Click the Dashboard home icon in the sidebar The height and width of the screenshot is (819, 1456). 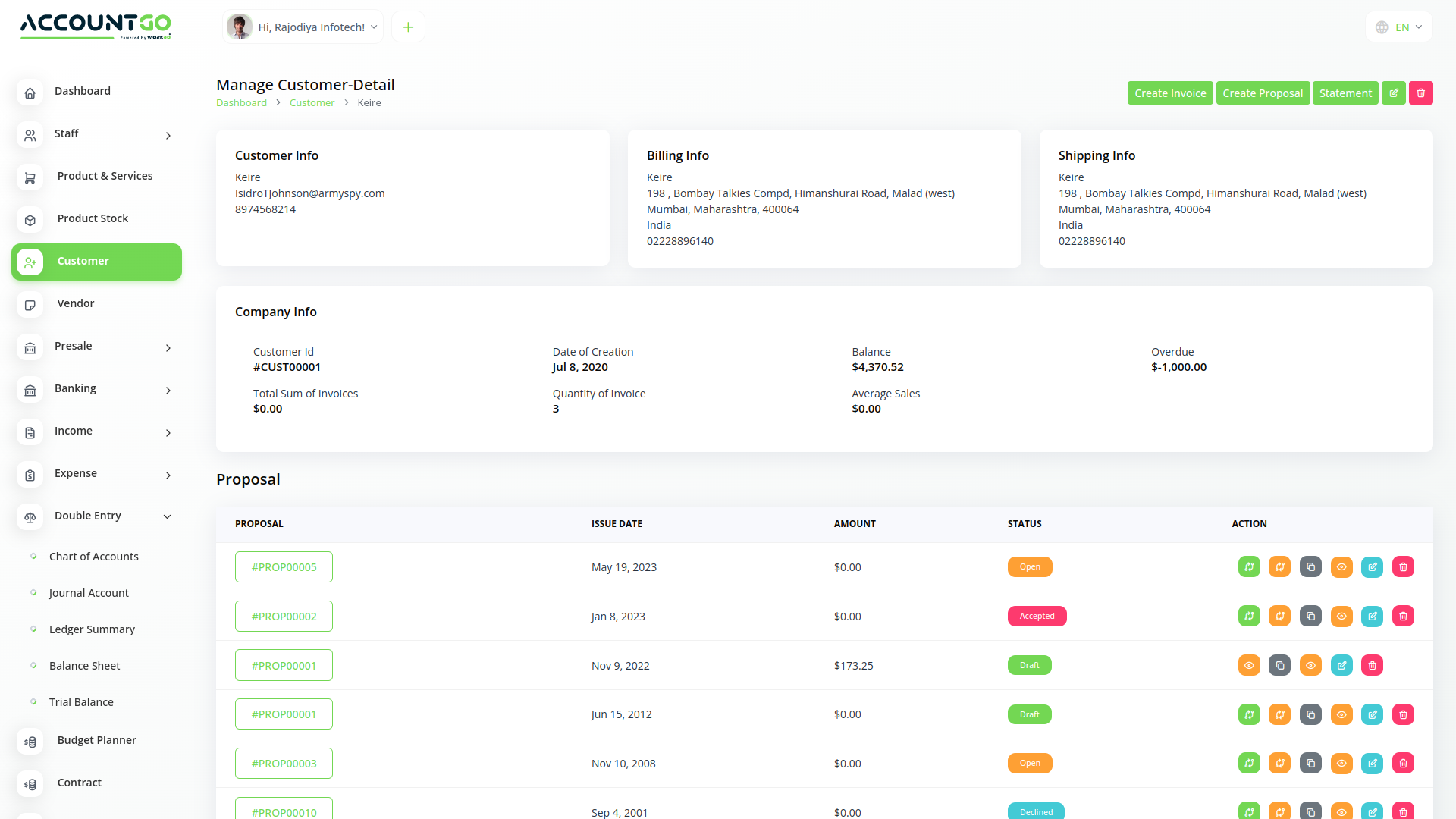30,93
